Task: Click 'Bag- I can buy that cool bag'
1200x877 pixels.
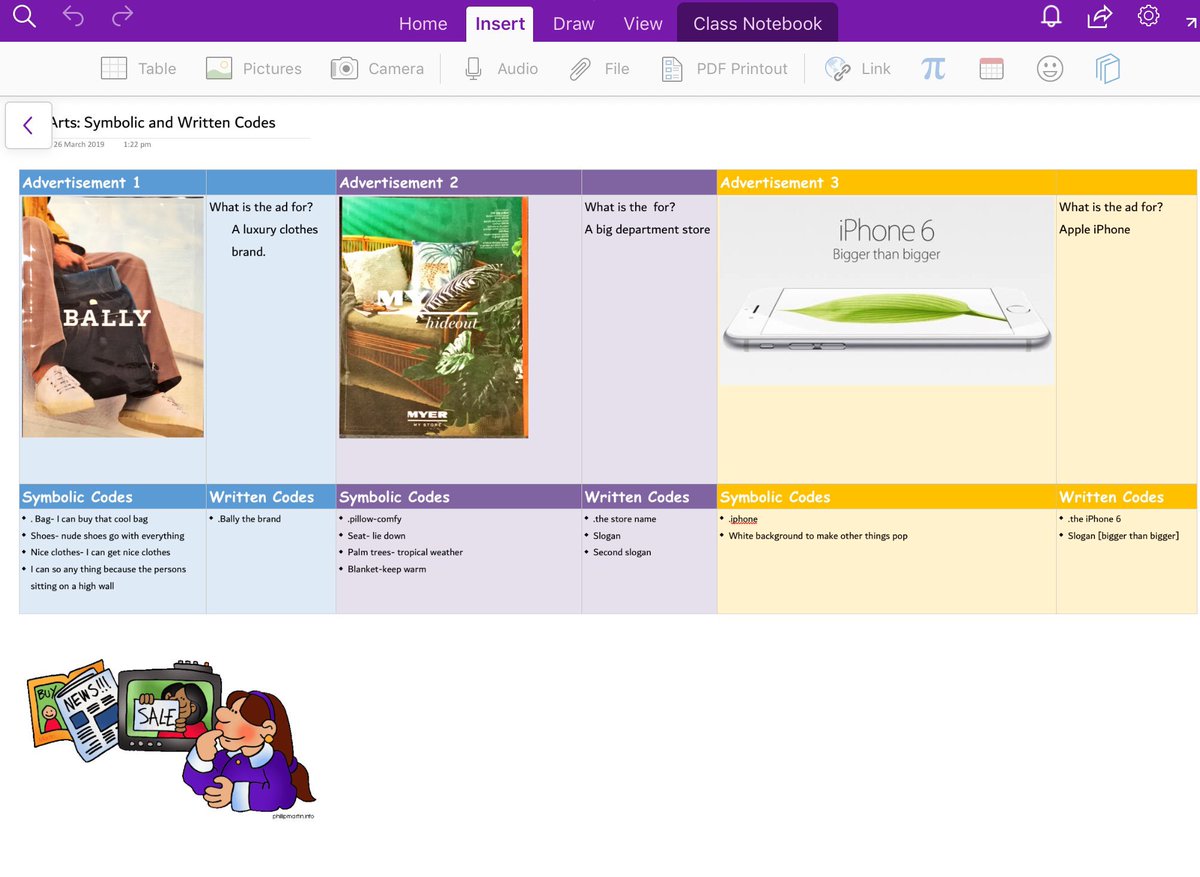Action: click(x=89, y=519)
